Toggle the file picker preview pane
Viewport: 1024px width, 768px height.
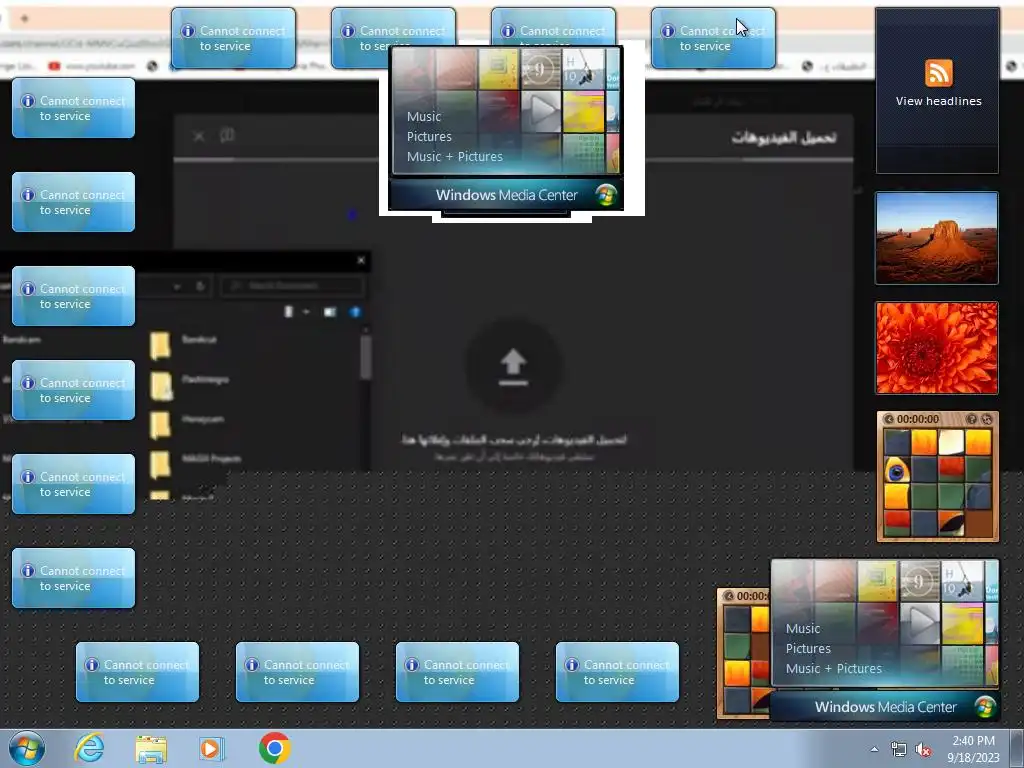(330, 312)
